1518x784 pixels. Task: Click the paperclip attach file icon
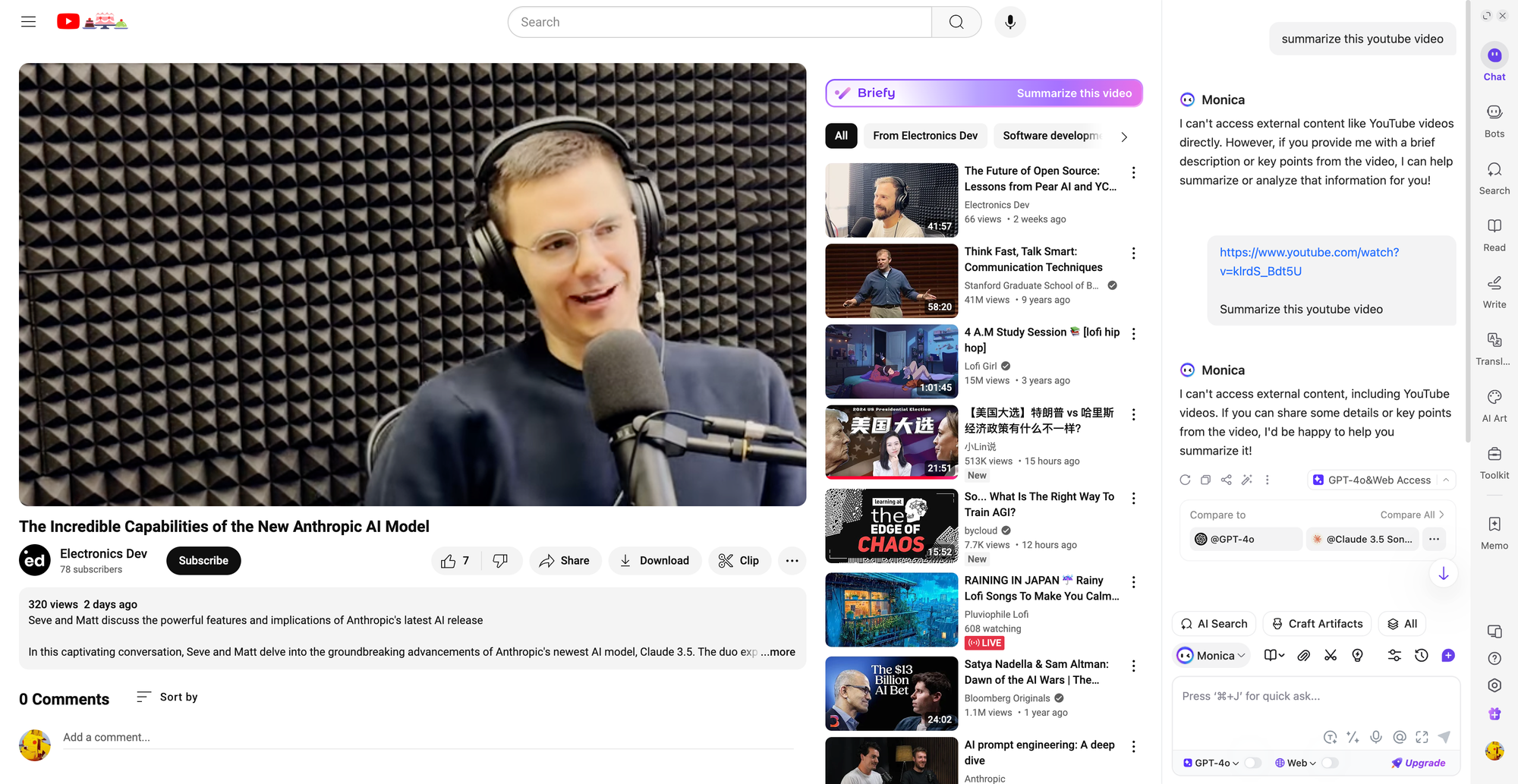(1303, 656)
